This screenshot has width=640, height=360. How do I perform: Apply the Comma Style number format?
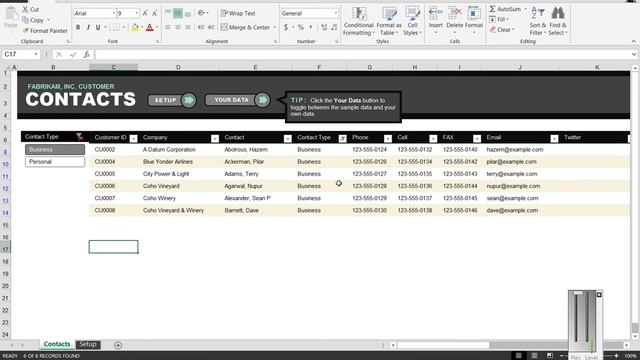(x=311, y=27)
